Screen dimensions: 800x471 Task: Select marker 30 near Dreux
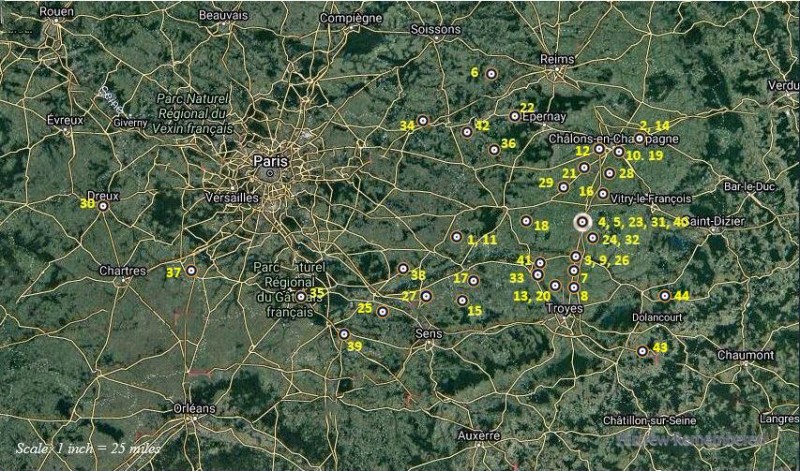[102, 206]
